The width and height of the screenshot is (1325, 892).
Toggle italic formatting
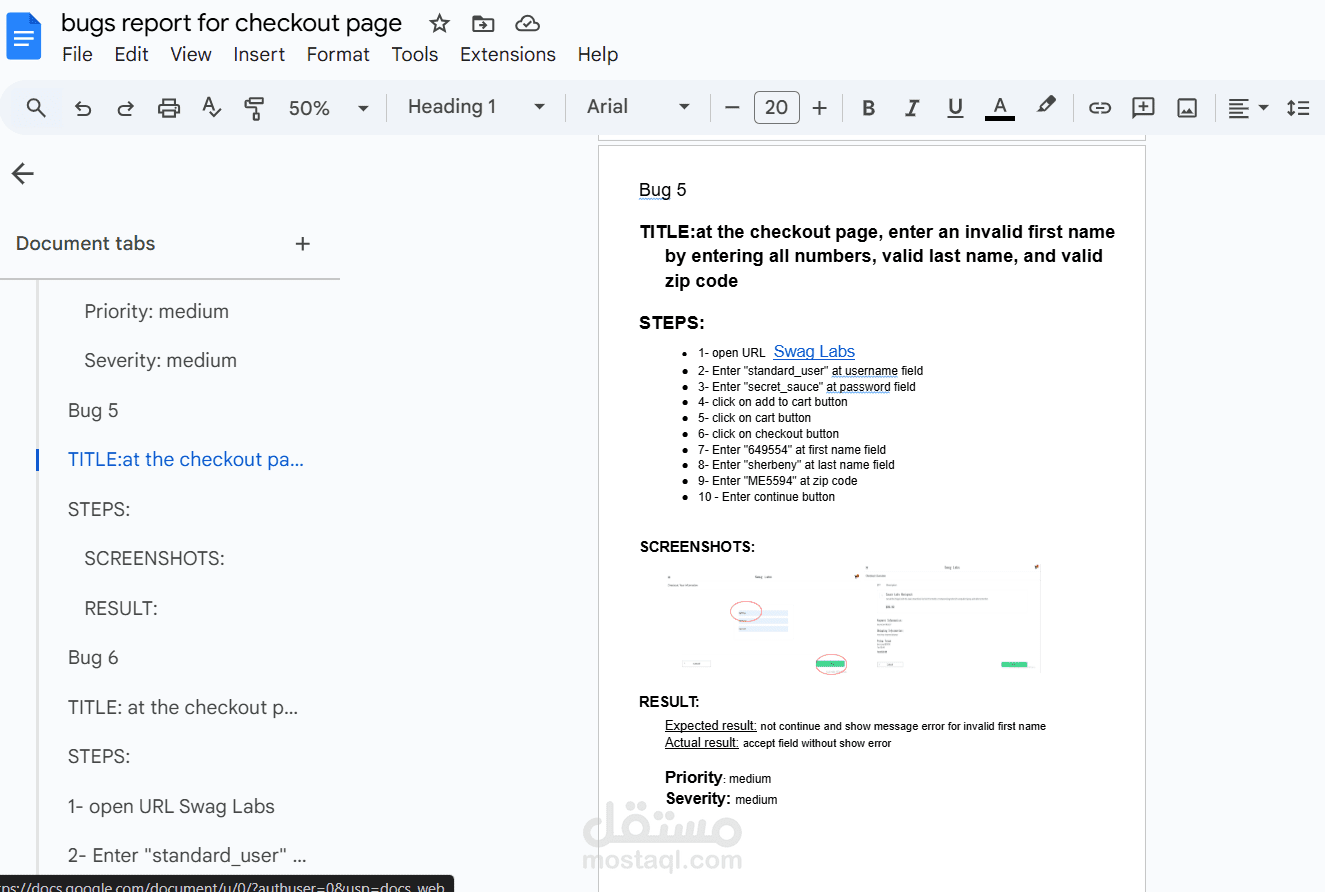pyautogui.click(x=911, y=108)
